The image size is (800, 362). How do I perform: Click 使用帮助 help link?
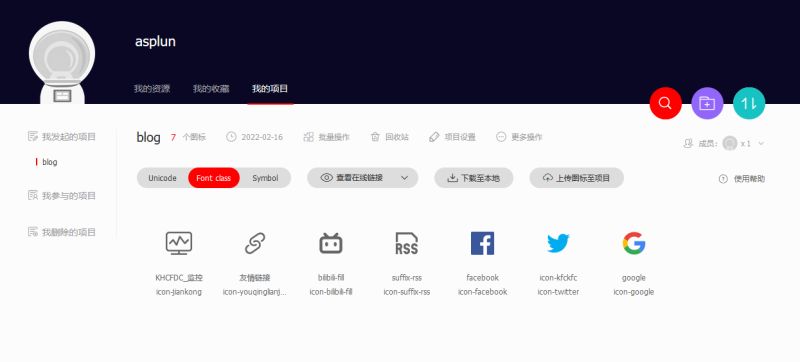749,179
